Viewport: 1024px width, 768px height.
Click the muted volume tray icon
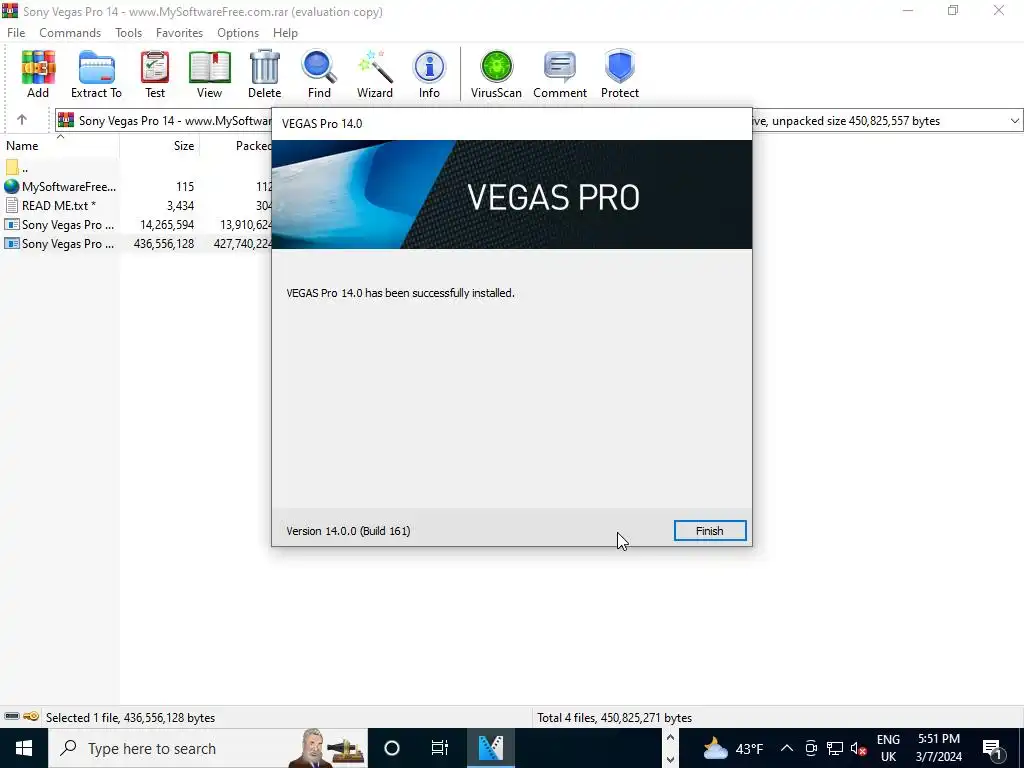tap(859, 748)
